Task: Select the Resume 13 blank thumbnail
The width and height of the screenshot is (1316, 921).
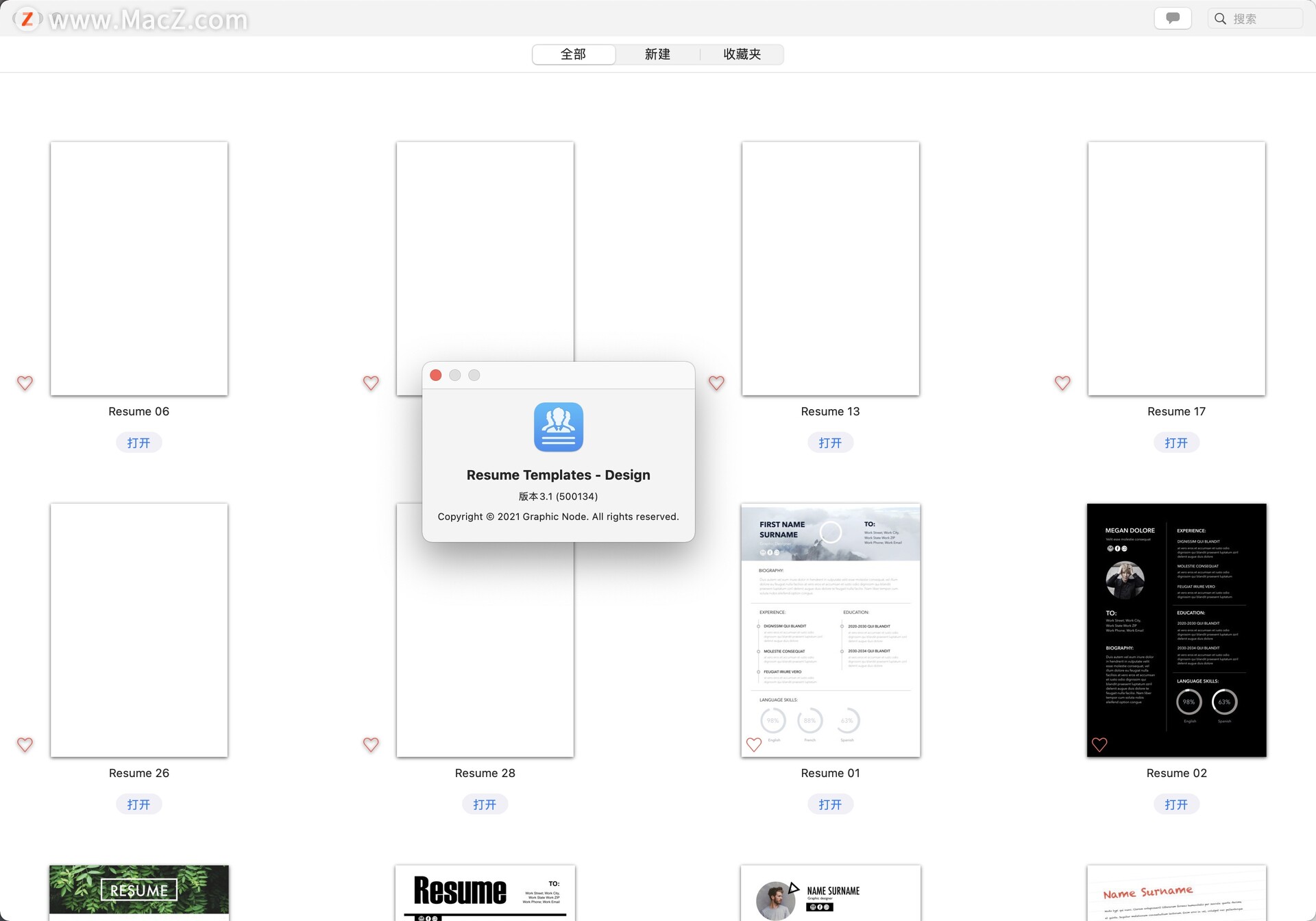Action: 831,269
